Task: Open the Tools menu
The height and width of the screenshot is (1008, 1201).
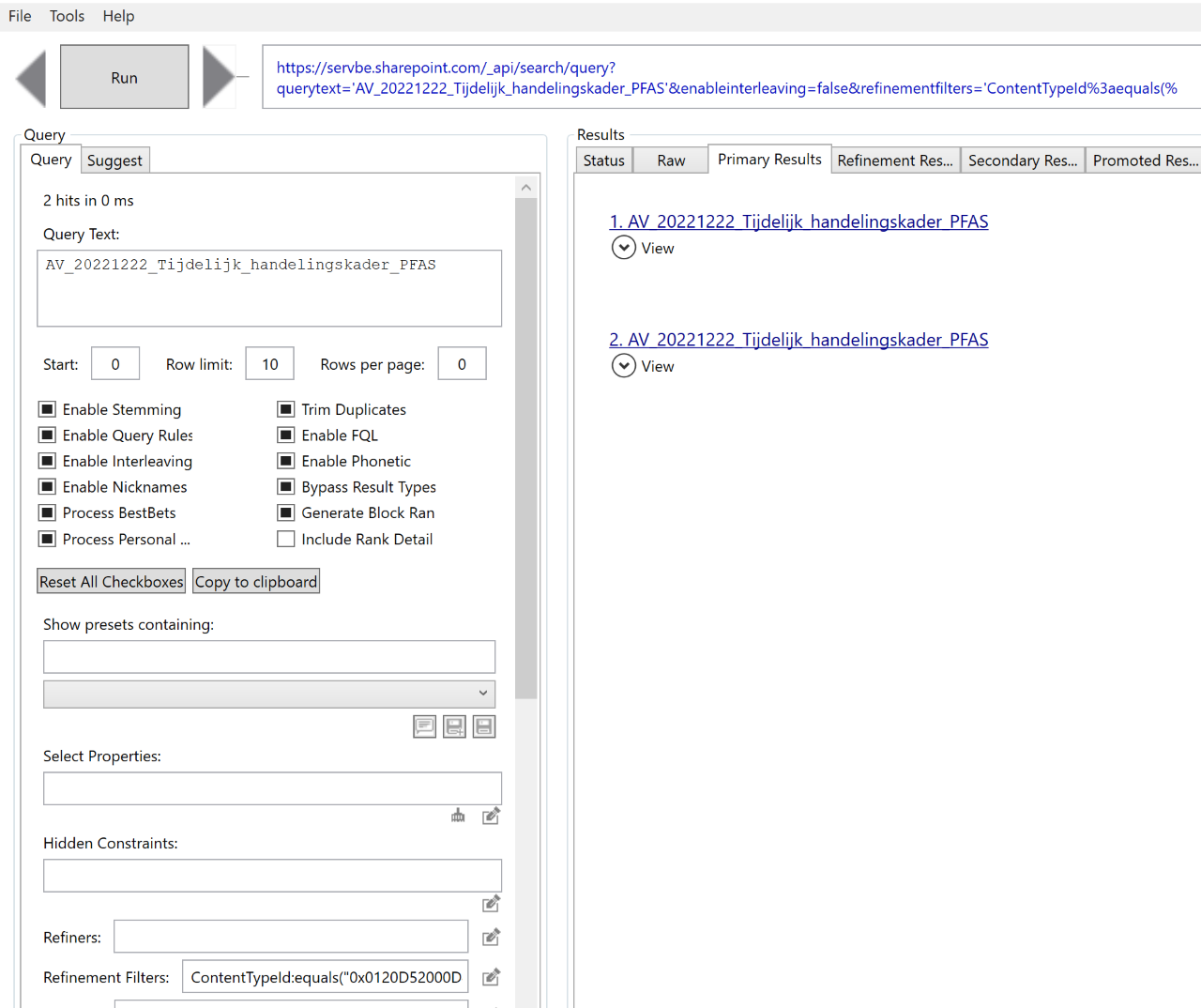Action: [67, 16]
